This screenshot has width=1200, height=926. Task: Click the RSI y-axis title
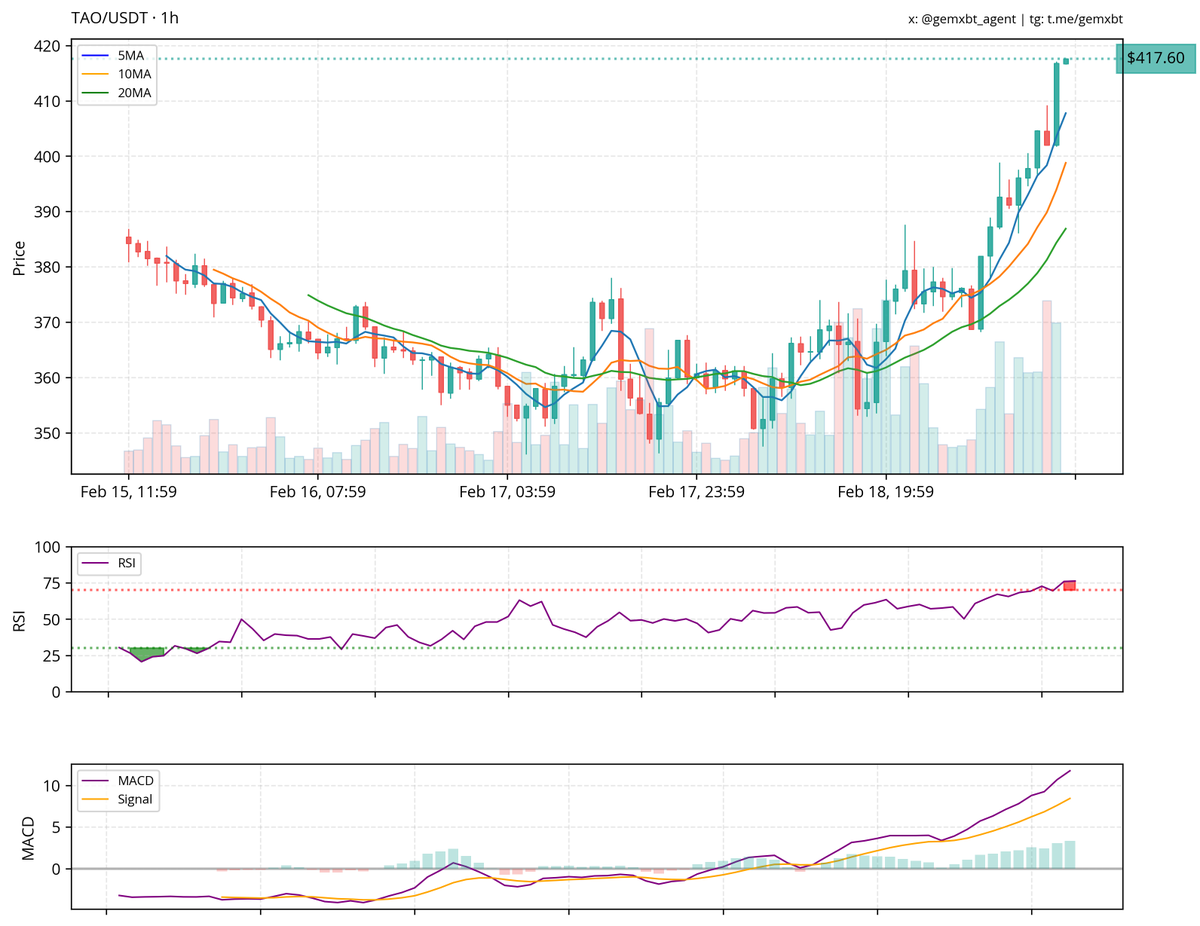19,619
